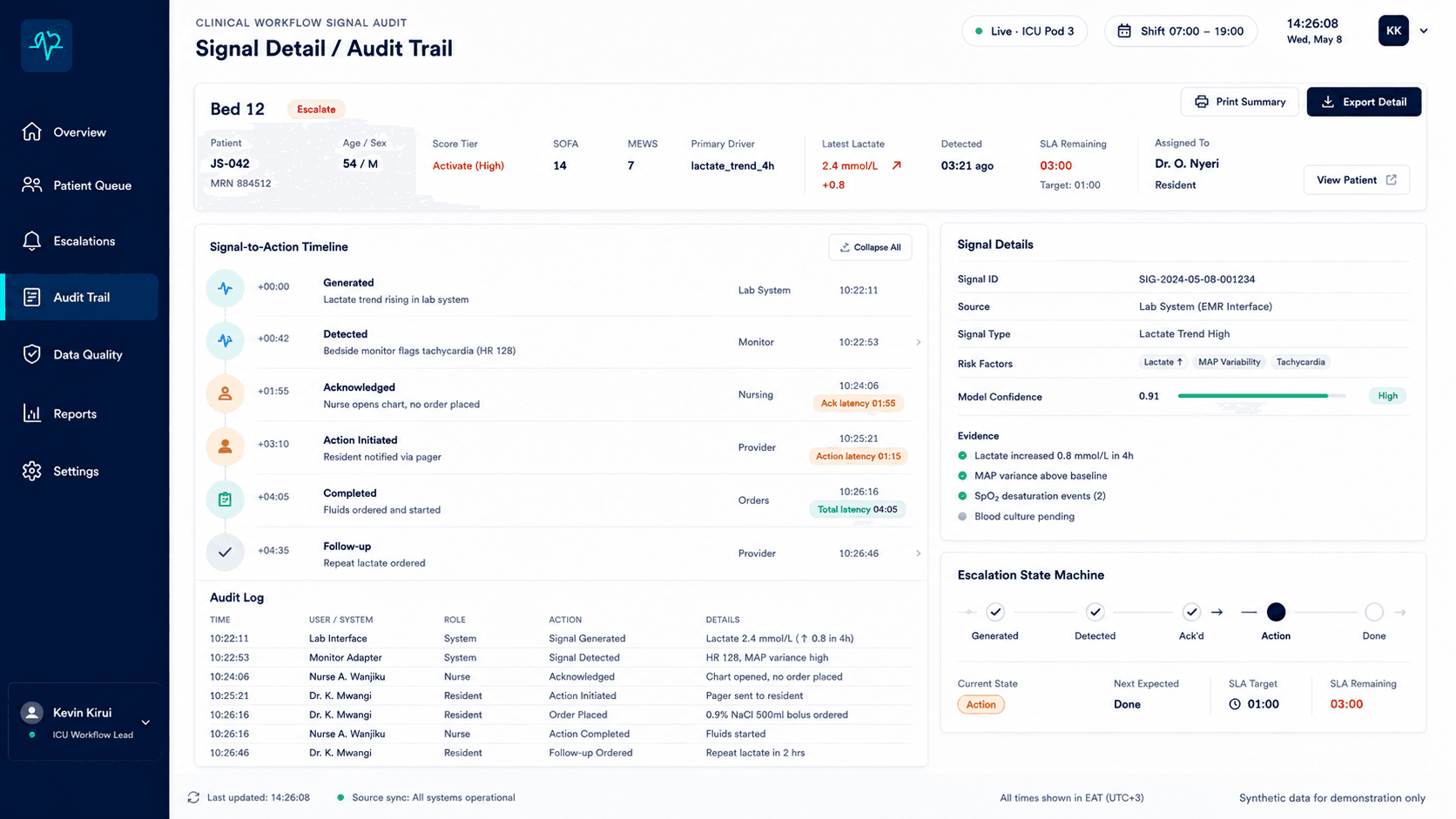Click the Detected event pulse icon
This screenshot has width=1456, height=819.
[x=225, y=341]
